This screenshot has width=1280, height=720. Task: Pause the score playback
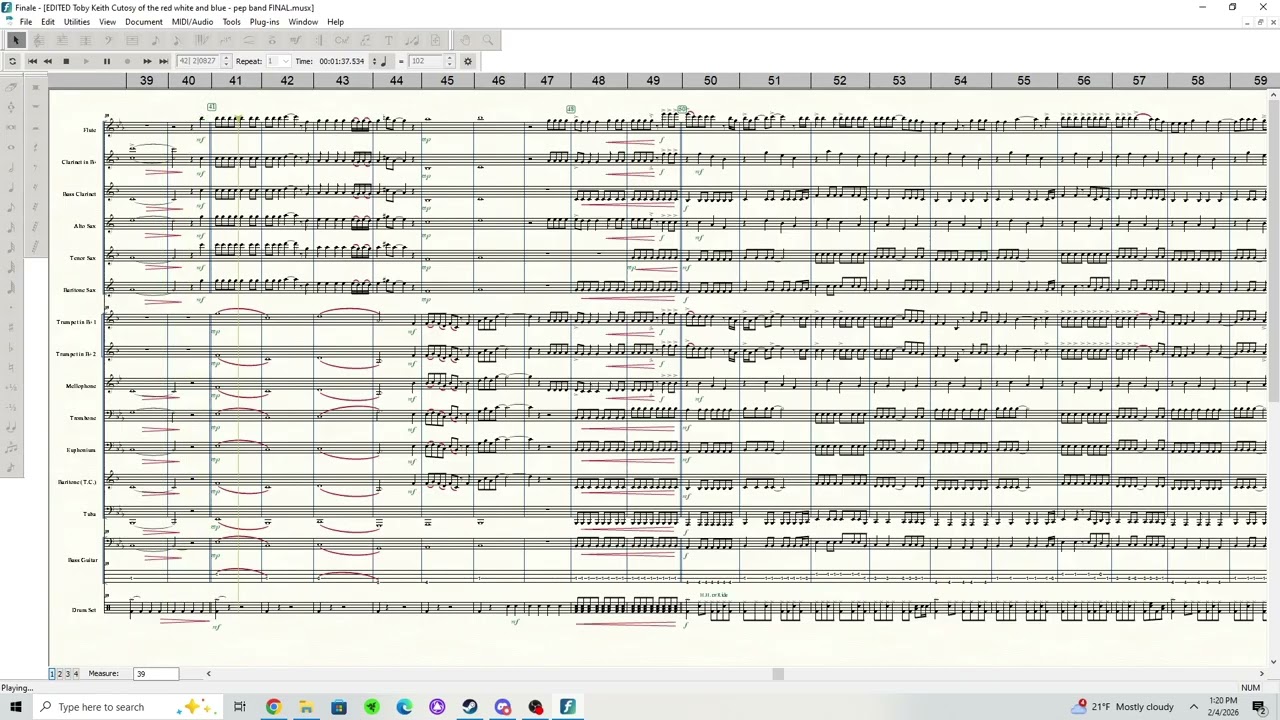(x=107, y=61)
